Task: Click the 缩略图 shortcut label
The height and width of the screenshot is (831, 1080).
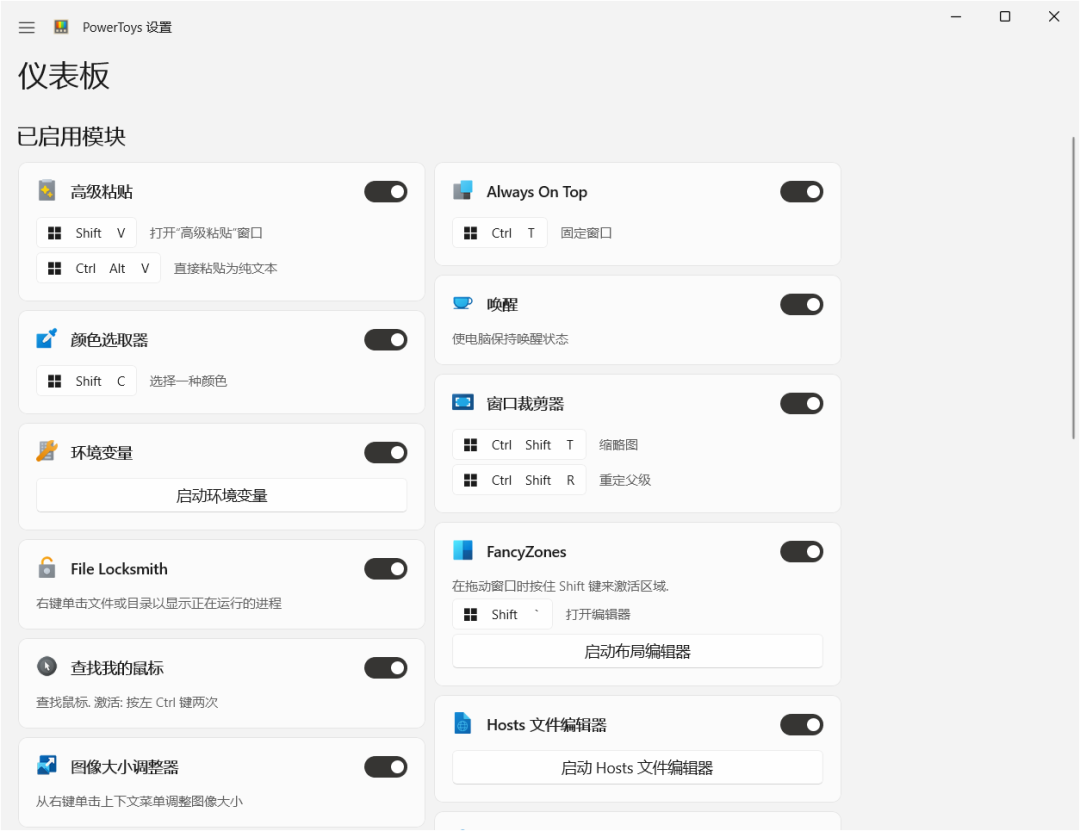Action: (619, 445)
